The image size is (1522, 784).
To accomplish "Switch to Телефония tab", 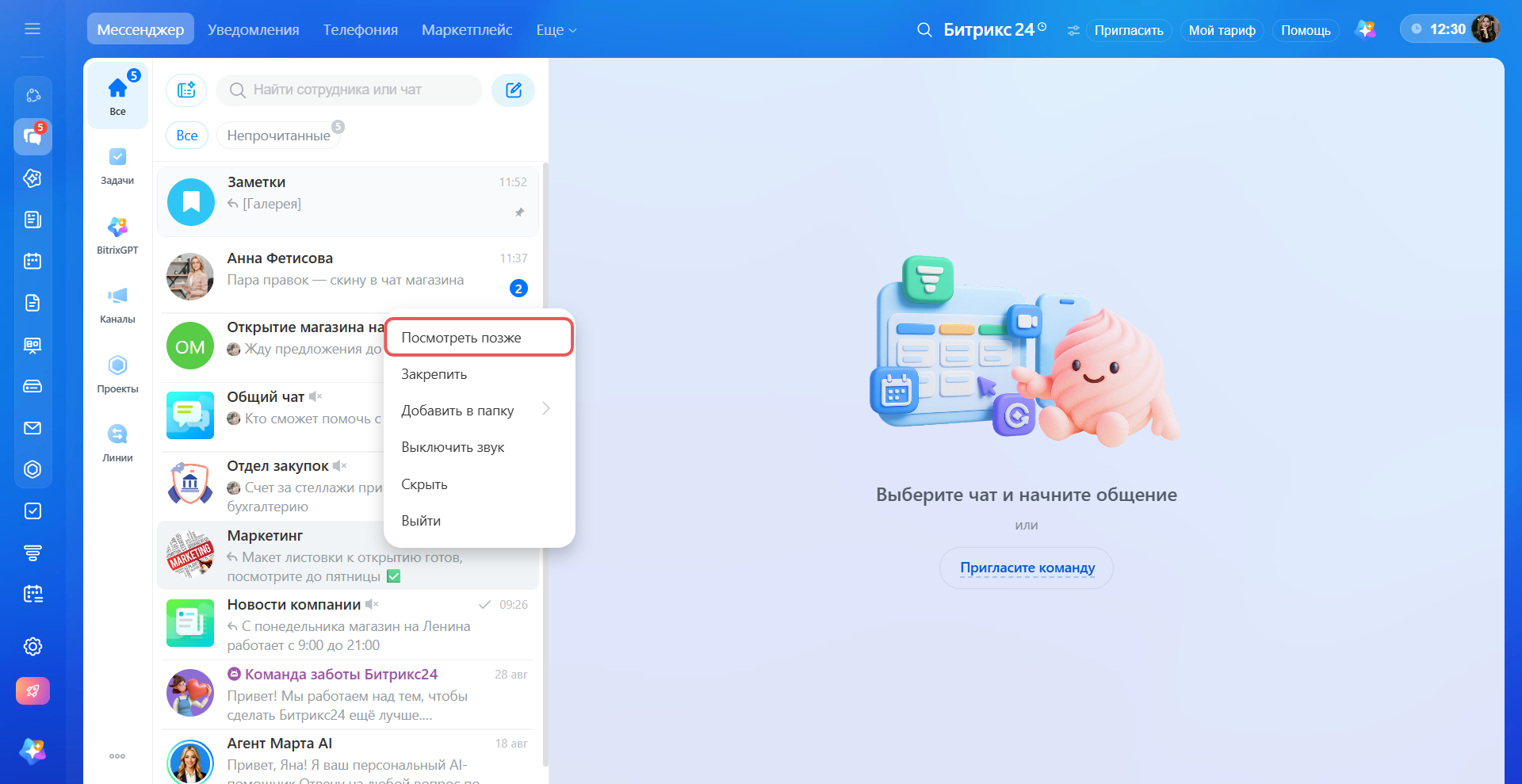I will click(x=361, y=30).
